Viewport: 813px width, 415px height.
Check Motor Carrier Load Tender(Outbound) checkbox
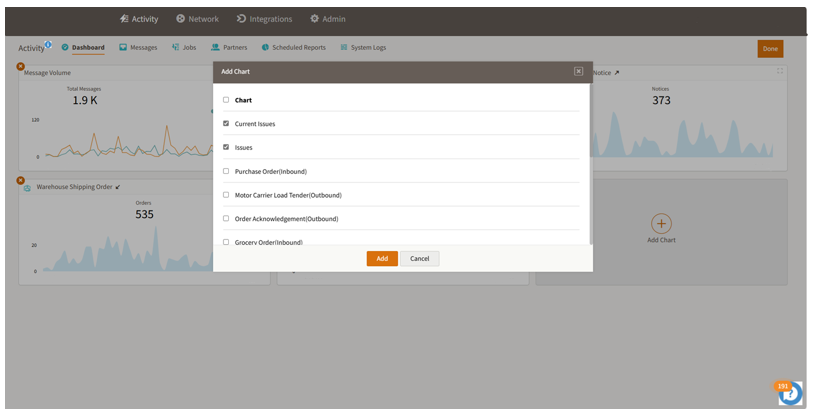pyautogui.click(x=226, y=195)
